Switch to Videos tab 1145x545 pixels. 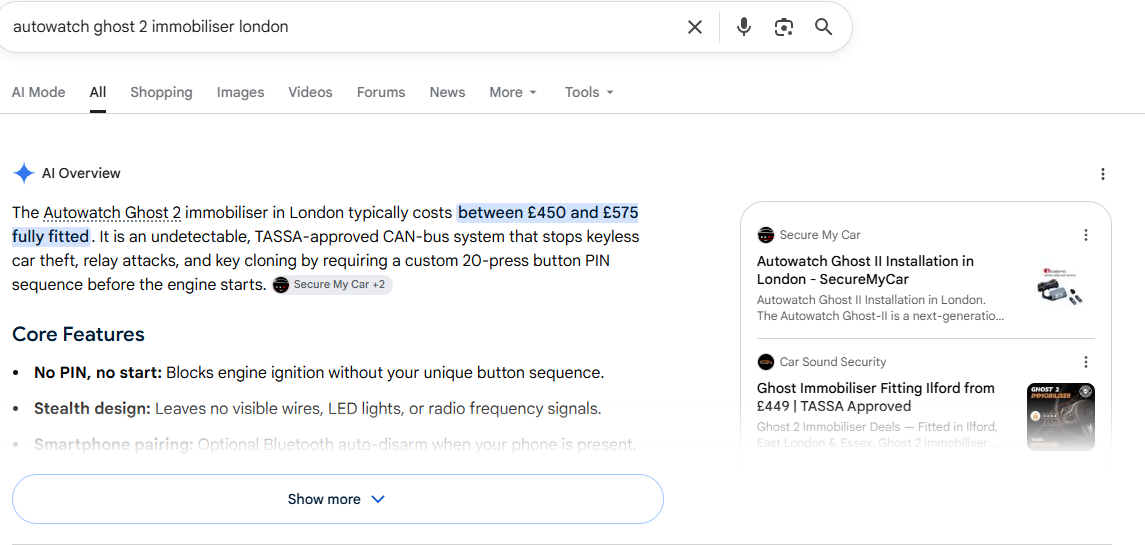(310, 92)
